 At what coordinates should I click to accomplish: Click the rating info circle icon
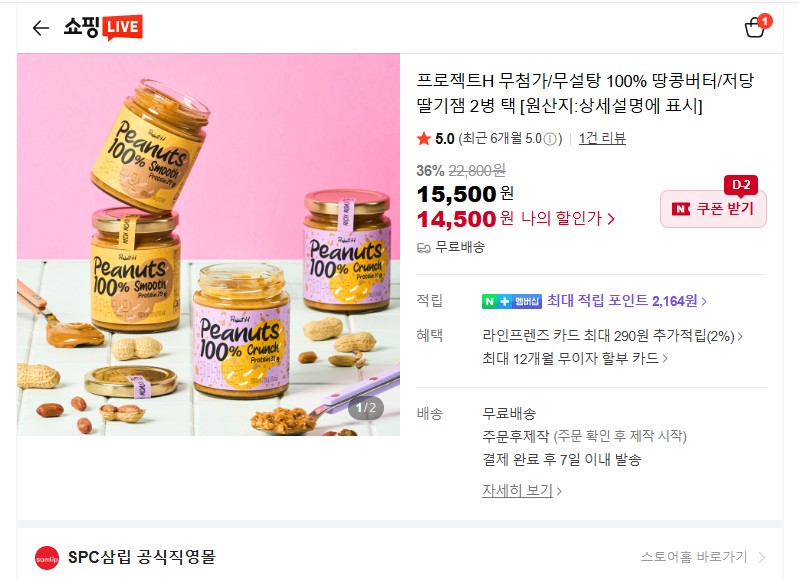[x=550, y=139]
